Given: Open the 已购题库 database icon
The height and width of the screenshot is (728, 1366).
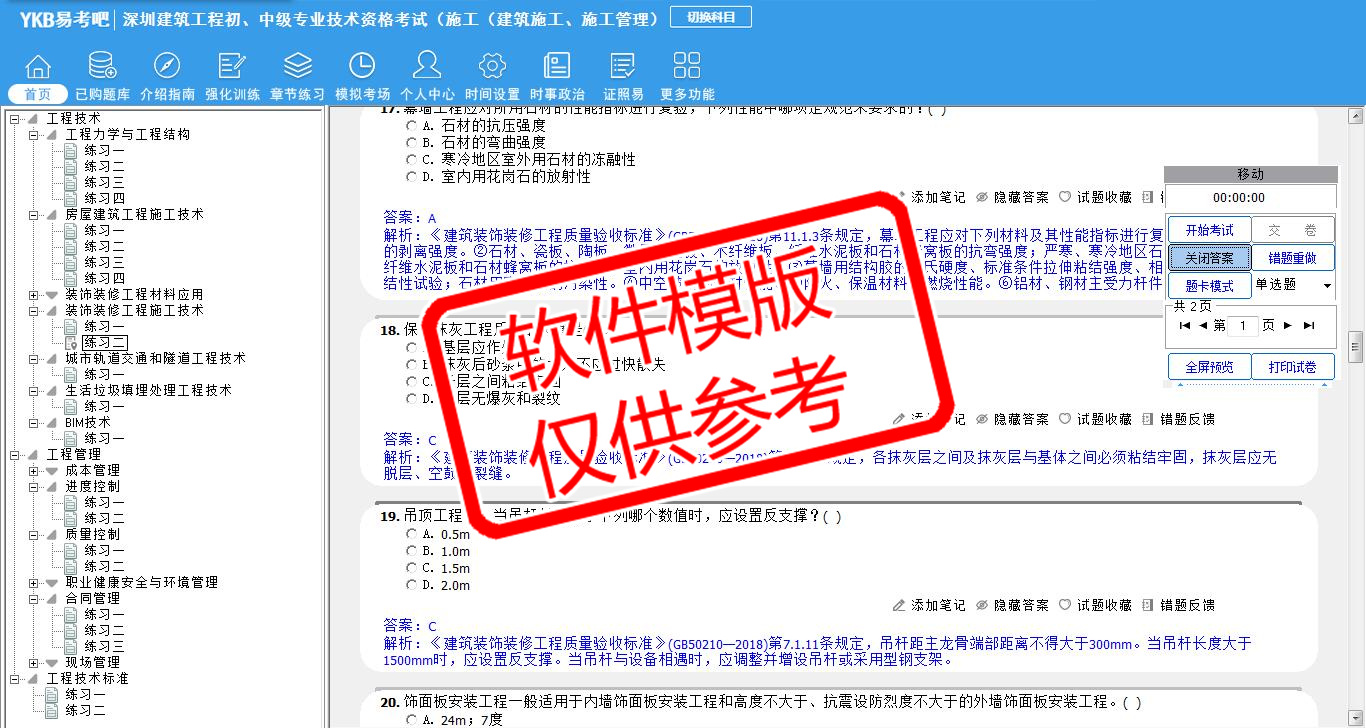Looking at the screenshot, I should [x=102, y=66].
